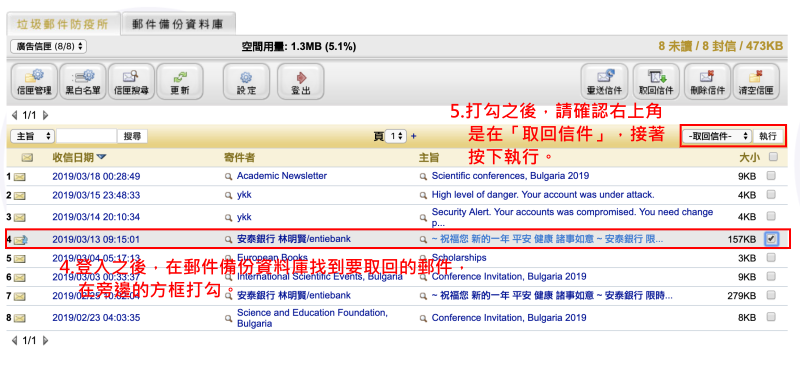Click envelope icon of row 1 Academic Newsletter
The height and width of the screenshot is (368, 800).
click(19, 177)
